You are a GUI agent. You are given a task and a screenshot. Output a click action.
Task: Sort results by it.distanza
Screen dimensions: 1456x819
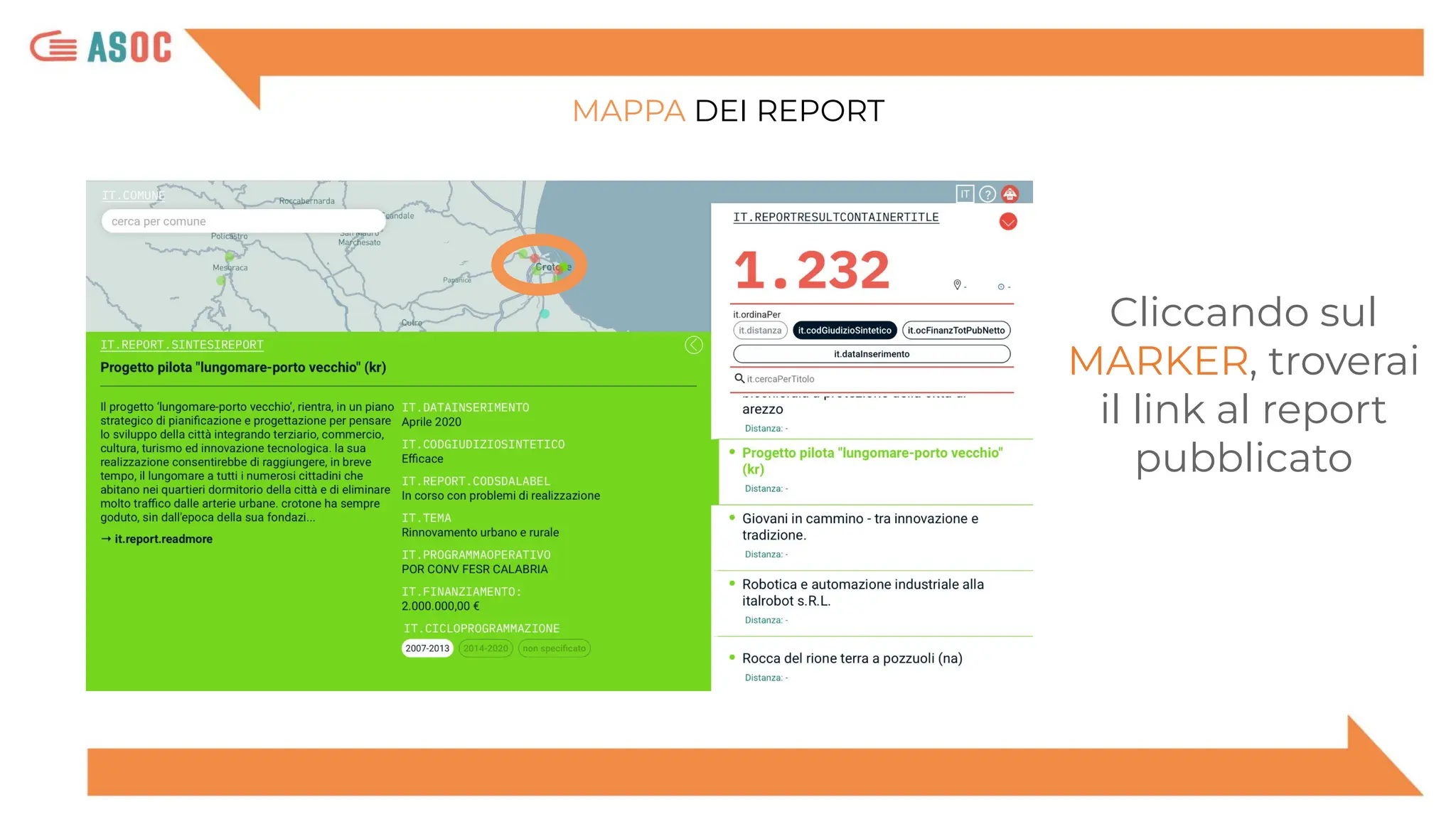760,331
